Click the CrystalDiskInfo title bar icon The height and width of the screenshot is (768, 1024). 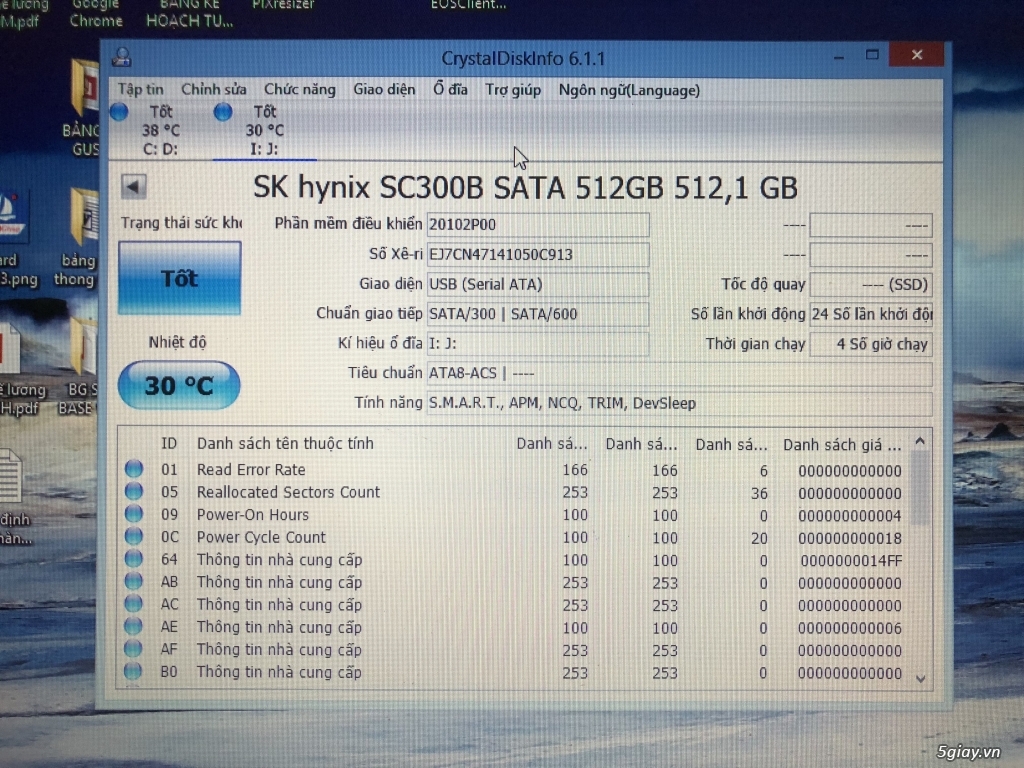click(x=122, y=57)
